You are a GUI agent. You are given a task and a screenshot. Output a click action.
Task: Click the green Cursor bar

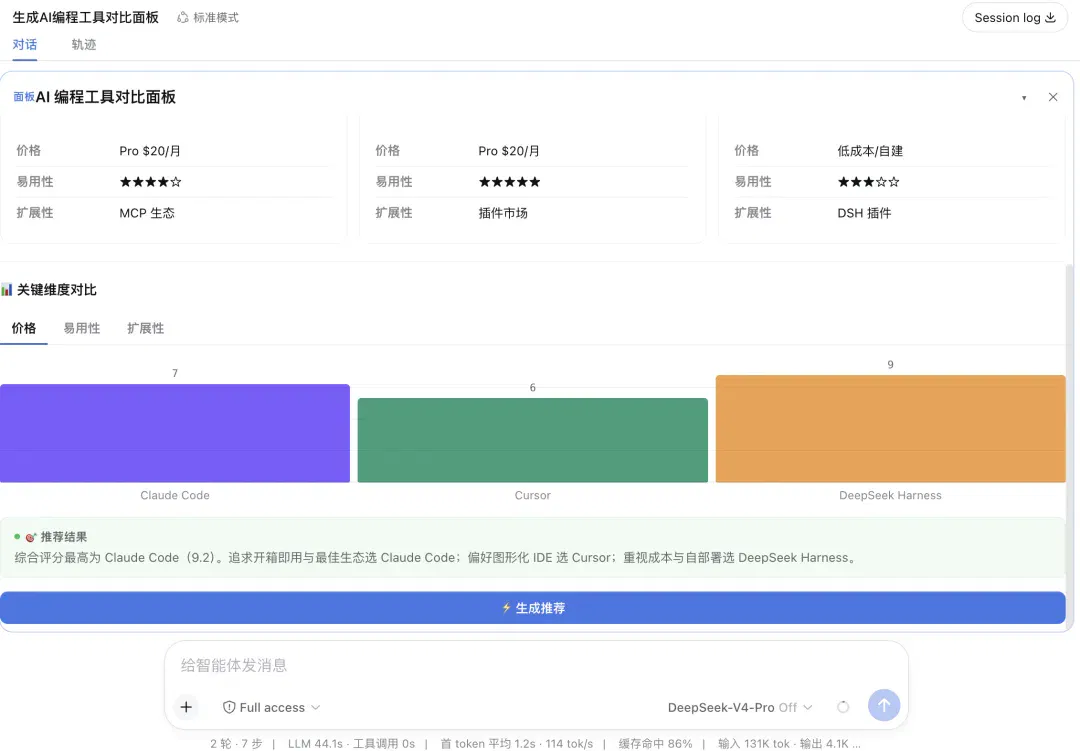pos(532,440)
